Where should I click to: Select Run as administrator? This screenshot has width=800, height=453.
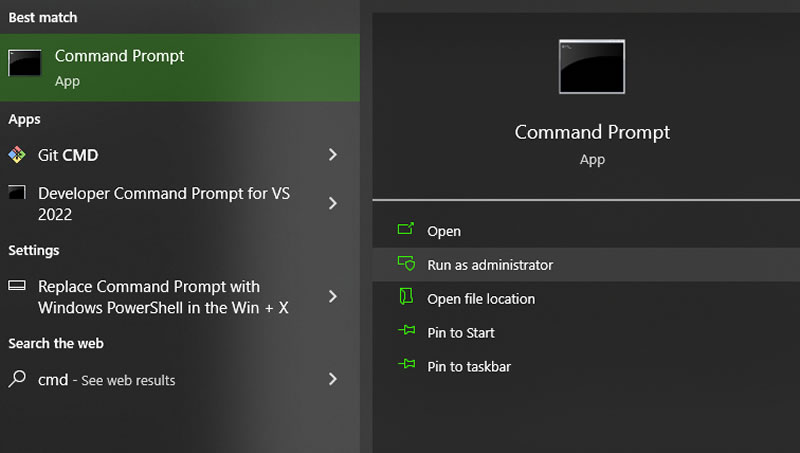click(586, 265)
